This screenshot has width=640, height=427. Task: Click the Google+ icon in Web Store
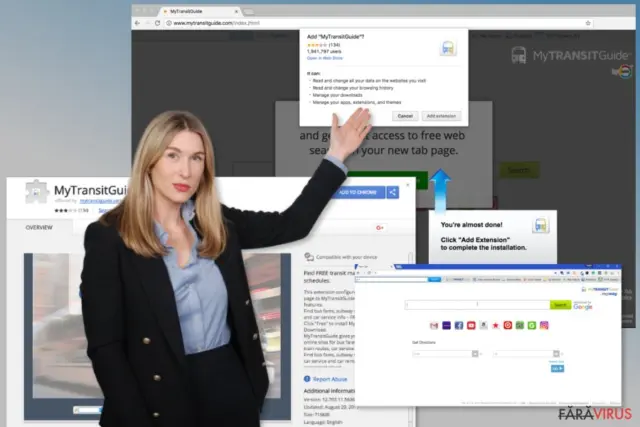pos(380,228)
